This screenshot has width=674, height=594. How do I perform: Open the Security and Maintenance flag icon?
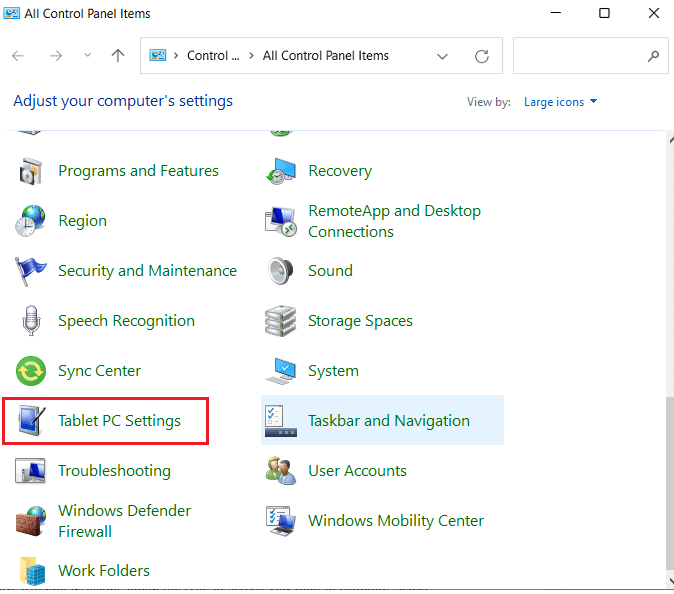(32, 271)
